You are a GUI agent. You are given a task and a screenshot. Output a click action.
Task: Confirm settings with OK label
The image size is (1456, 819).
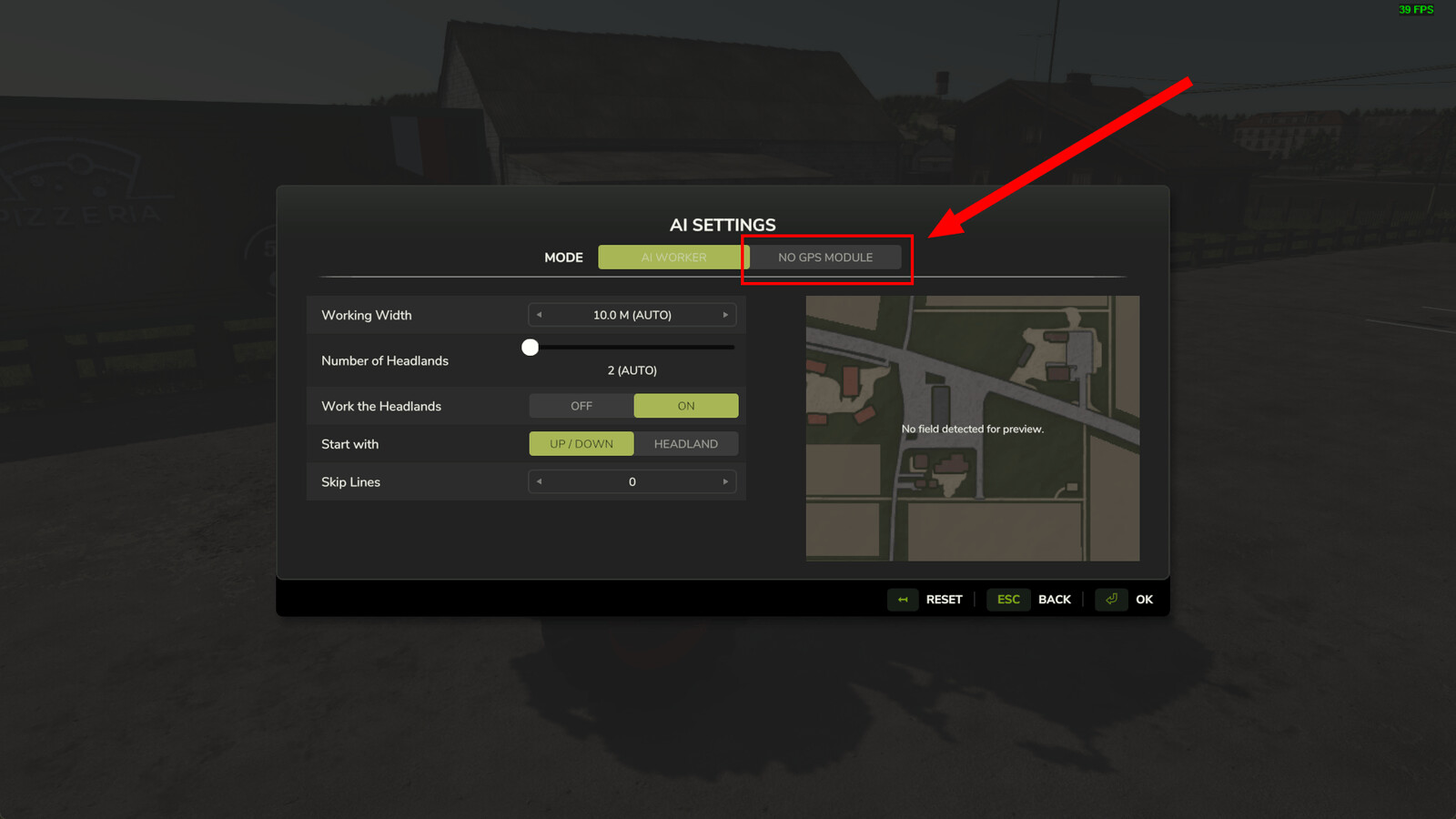1144,600
